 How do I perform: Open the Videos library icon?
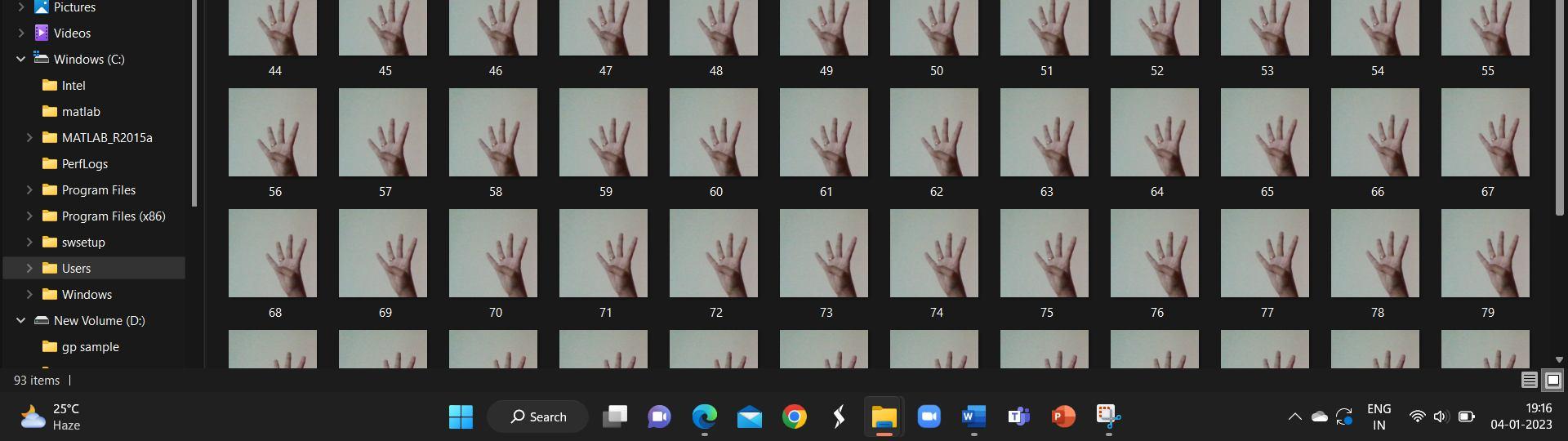coord(42,33)
